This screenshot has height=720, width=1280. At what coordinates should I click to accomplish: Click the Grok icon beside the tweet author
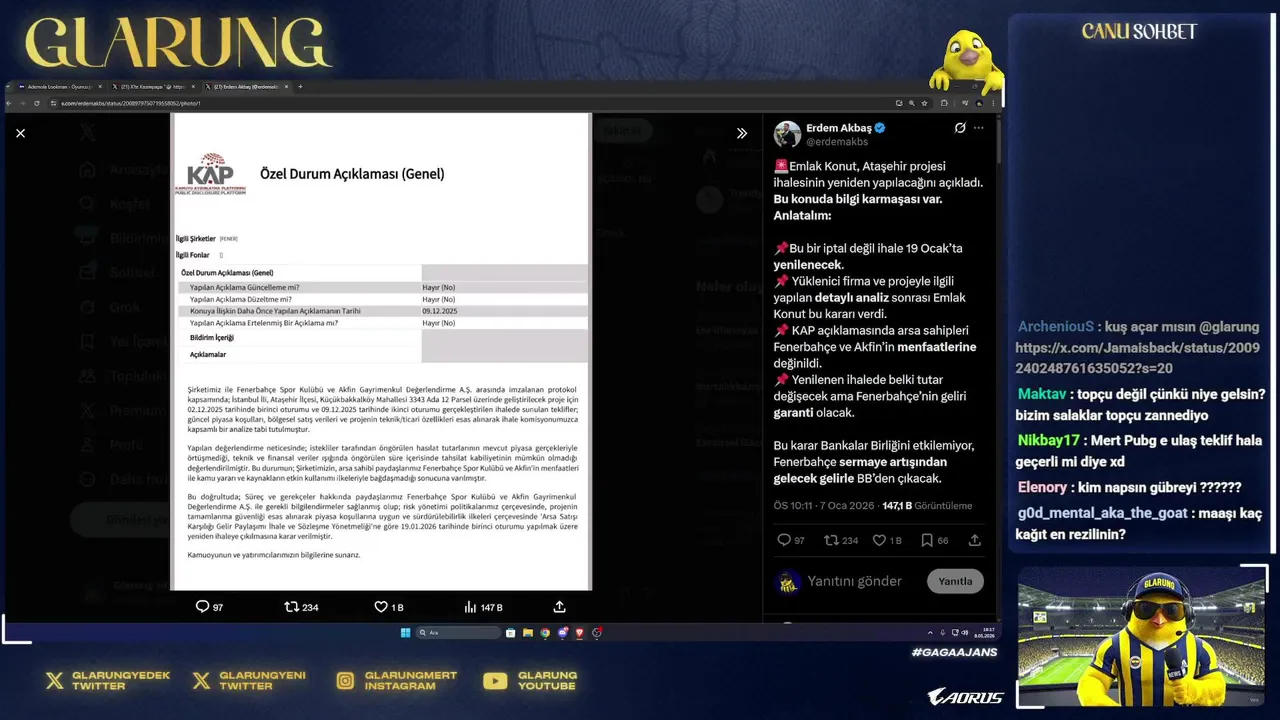[960, 128]
